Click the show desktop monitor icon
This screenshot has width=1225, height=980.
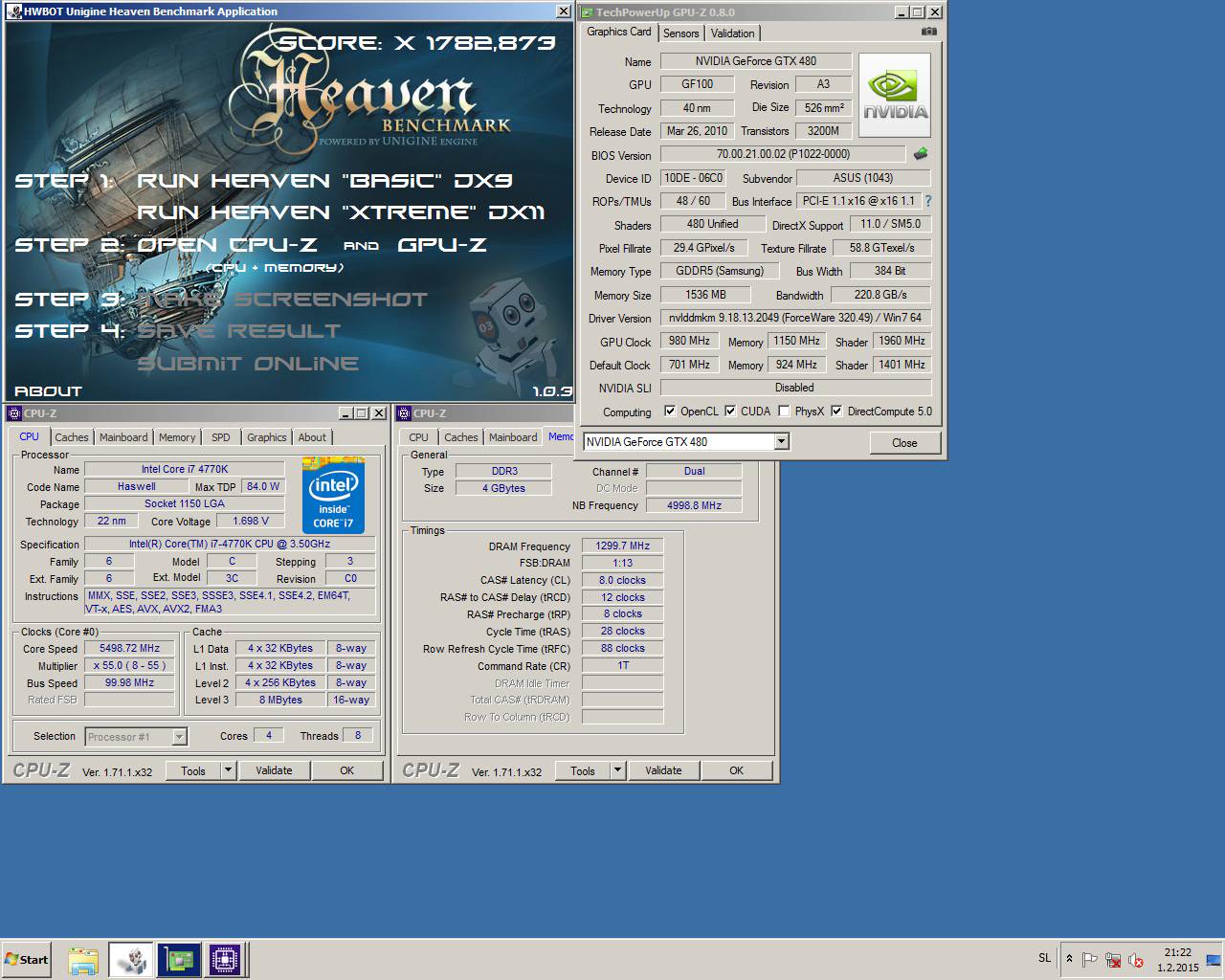(1214, 959)
